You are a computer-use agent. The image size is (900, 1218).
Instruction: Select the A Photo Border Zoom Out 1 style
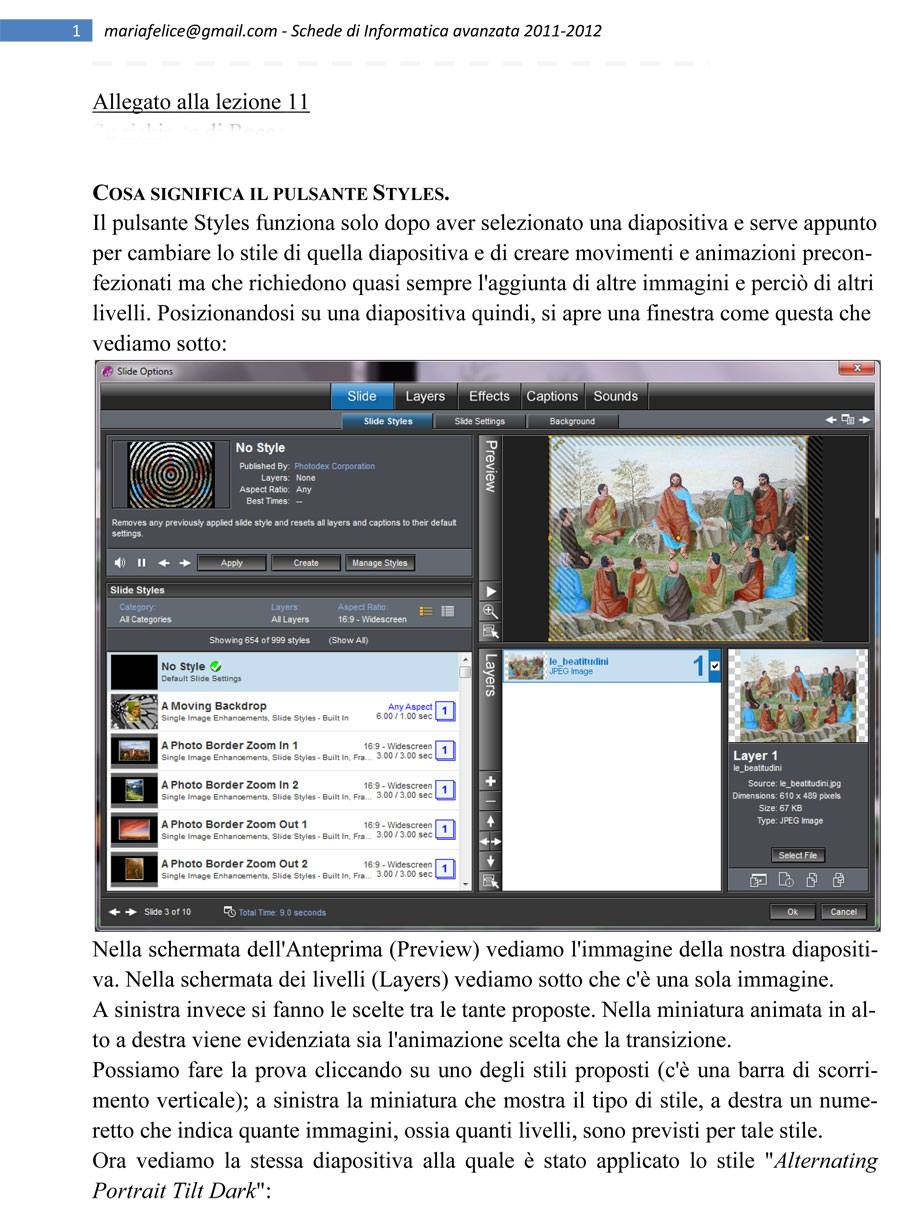tap(283, 829)
